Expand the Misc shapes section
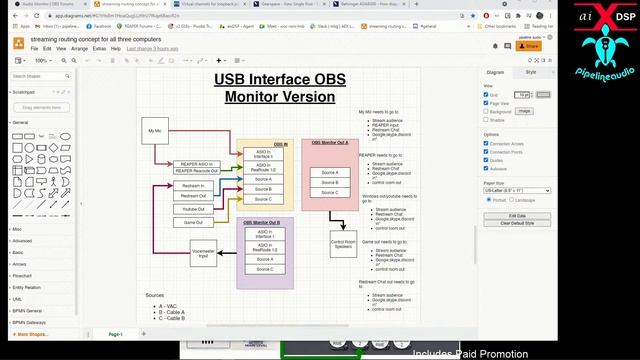Screen dimensions: 640x360 click(x=16, y=229)
